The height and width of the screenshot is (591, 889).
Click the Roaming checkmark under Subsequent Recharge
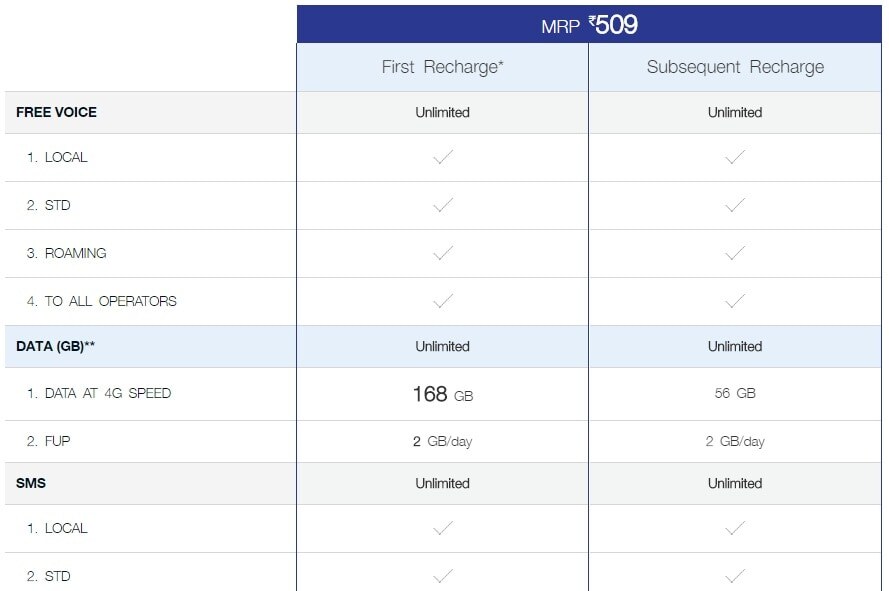point(735,253)
